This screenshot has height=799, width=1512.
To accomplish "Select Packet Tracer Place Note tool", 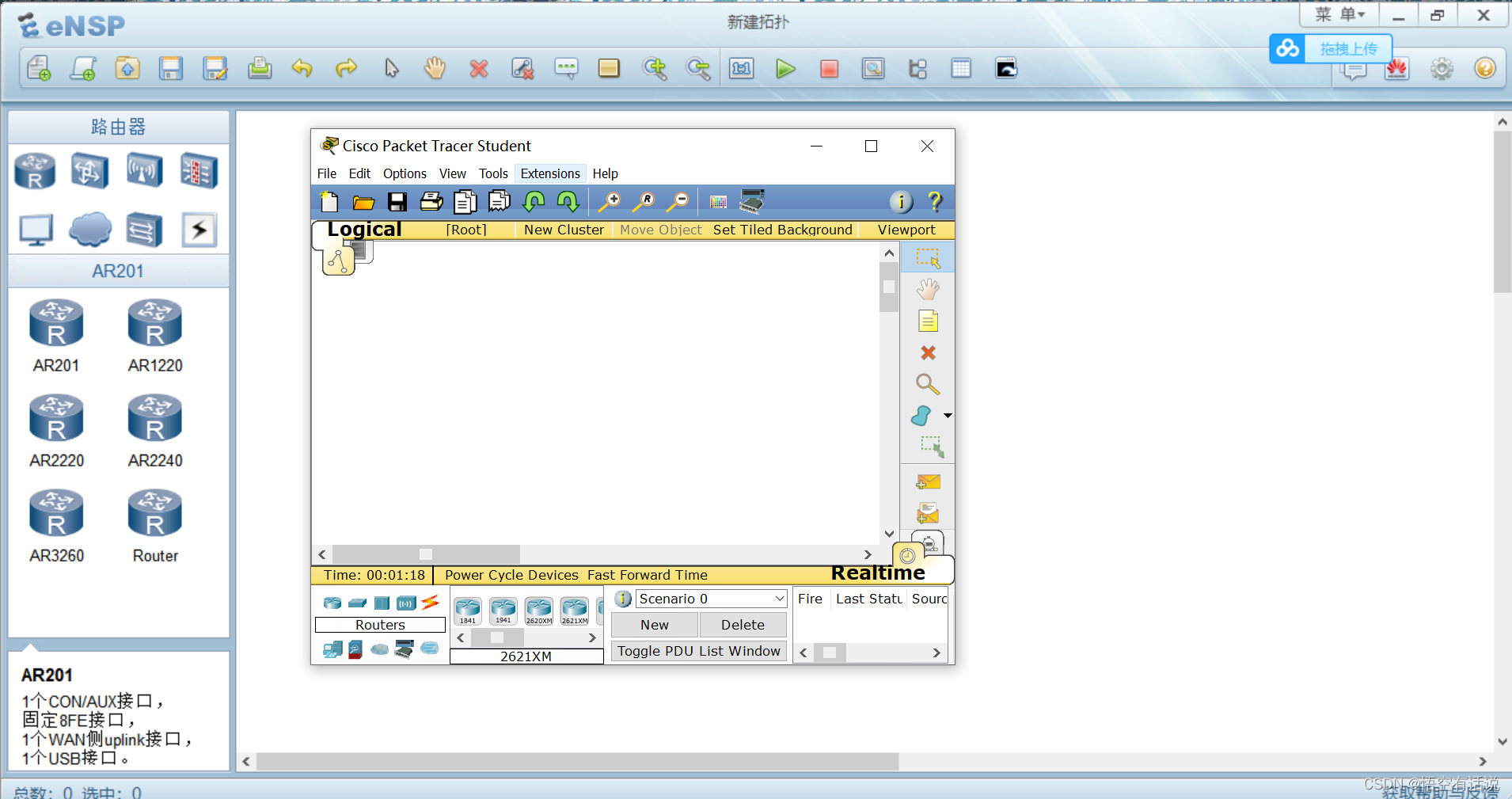I will [928, 321].
